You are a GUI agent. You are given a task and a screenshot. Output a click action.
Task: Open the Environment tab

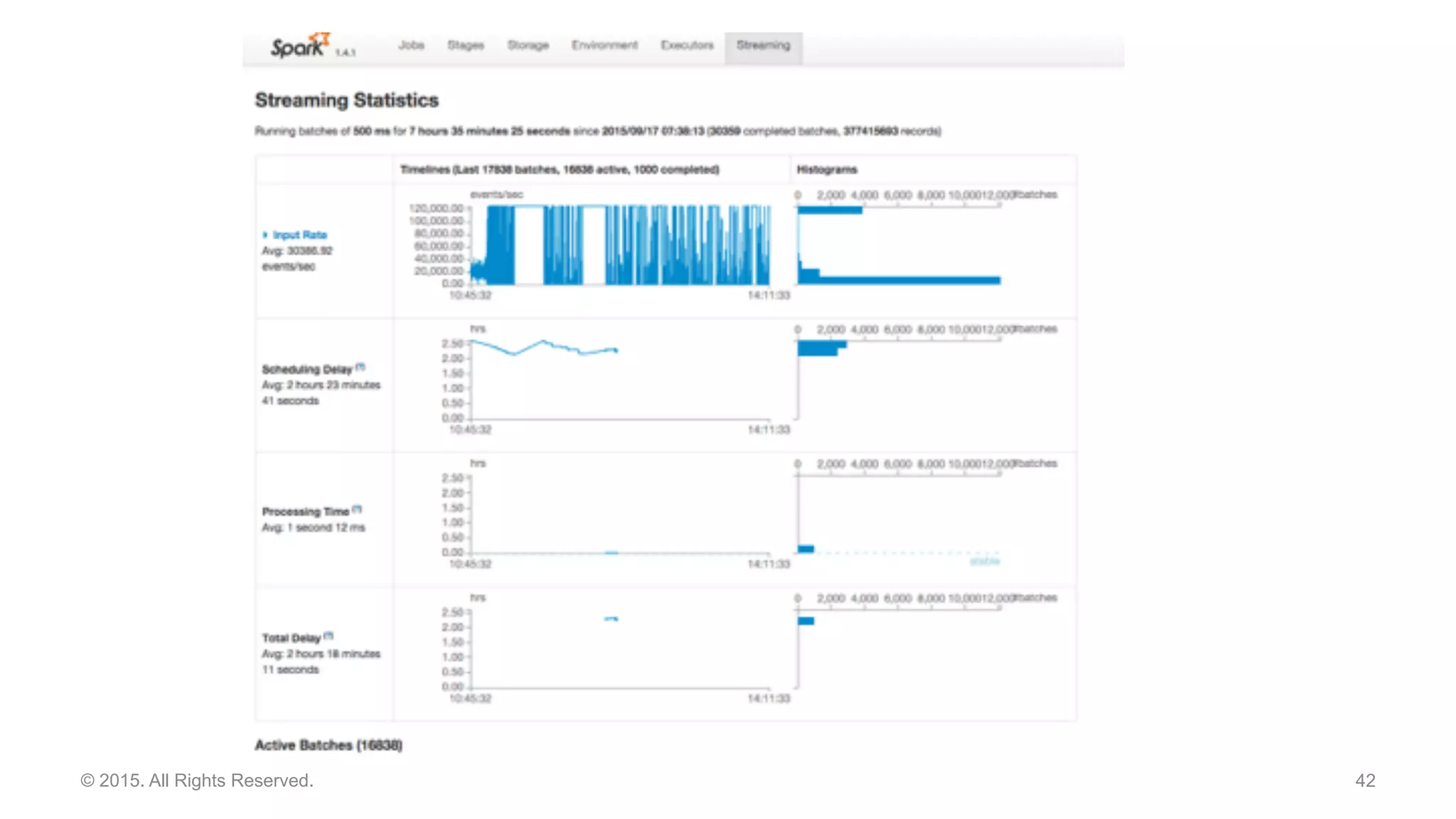[604, 45]
